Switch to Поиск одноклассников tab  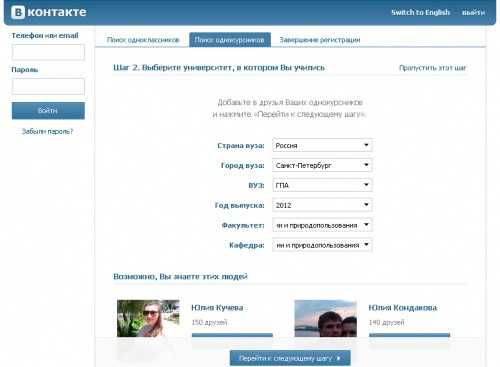(143, 40)
